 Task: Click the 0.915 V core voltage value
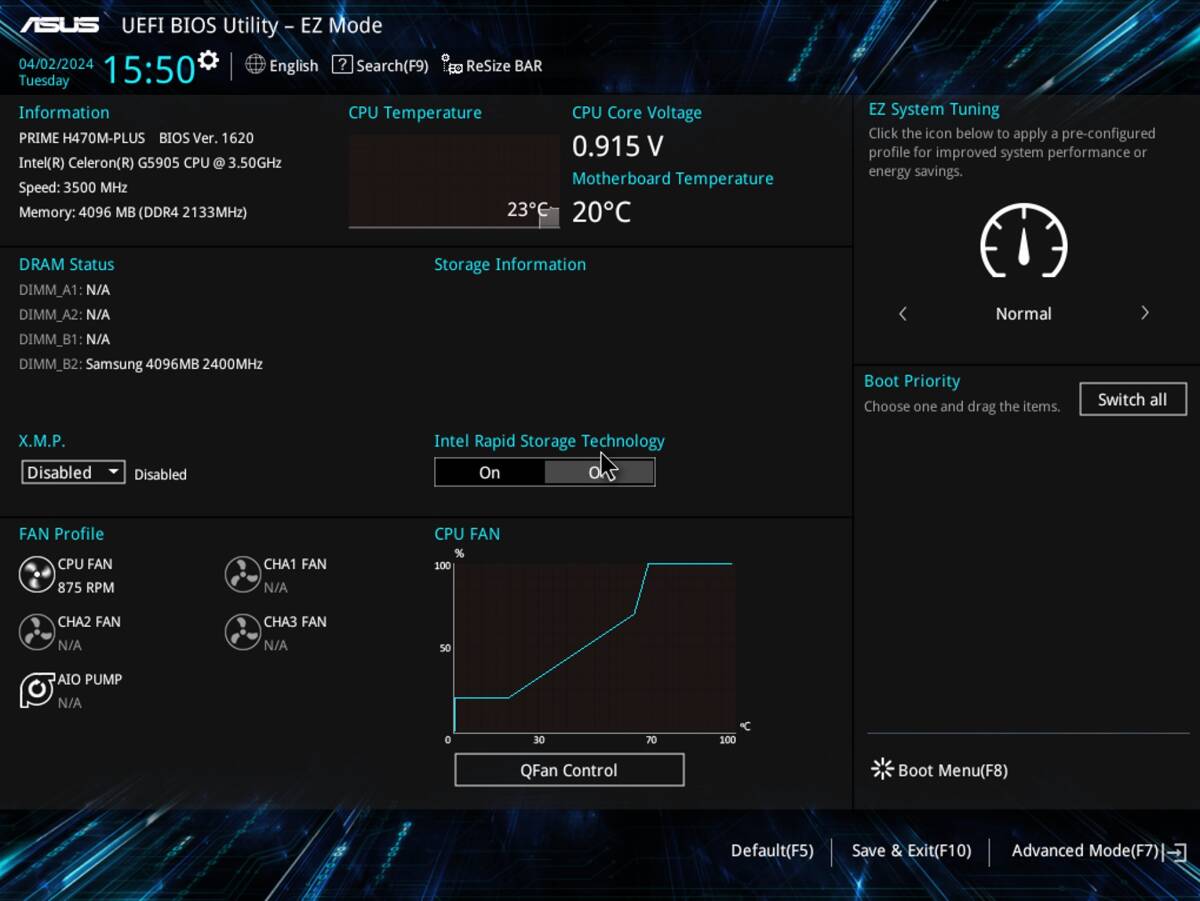pos(618,147)
